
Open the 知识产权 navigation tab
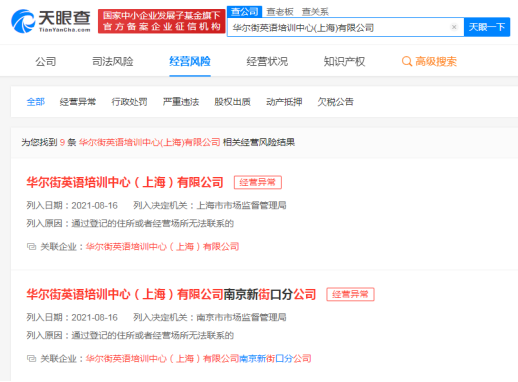point(344,61)
